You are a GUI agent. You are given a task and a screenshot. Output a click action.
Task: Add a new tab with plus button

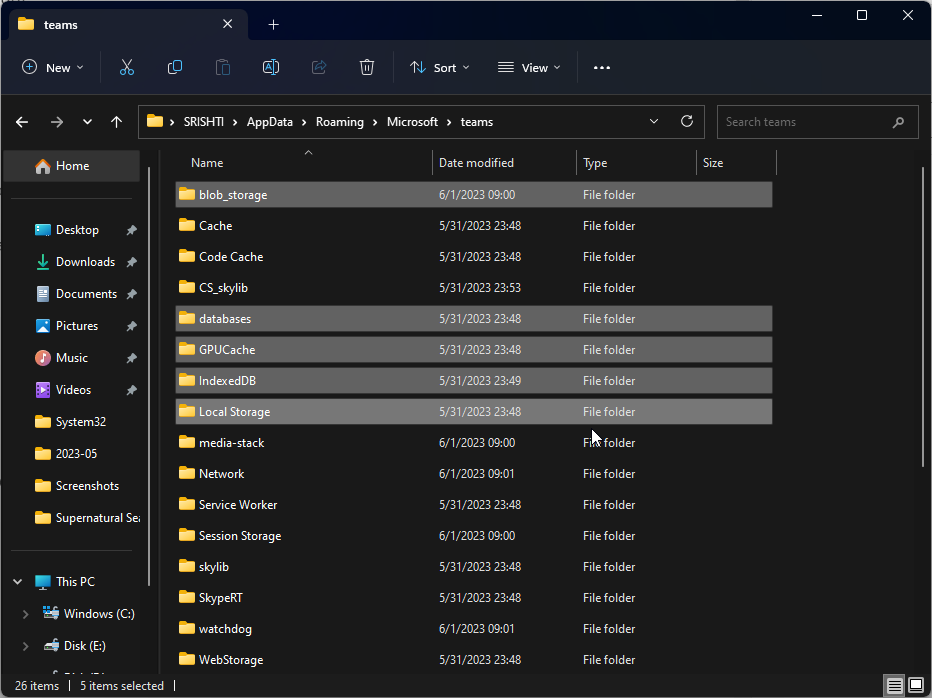tap(273, 24)
